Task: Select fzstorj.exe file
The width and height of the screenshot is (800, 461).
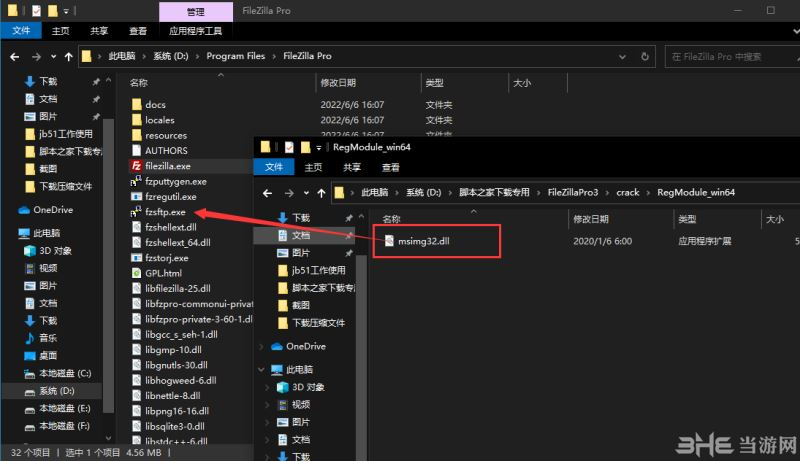Action: (166, 258)
